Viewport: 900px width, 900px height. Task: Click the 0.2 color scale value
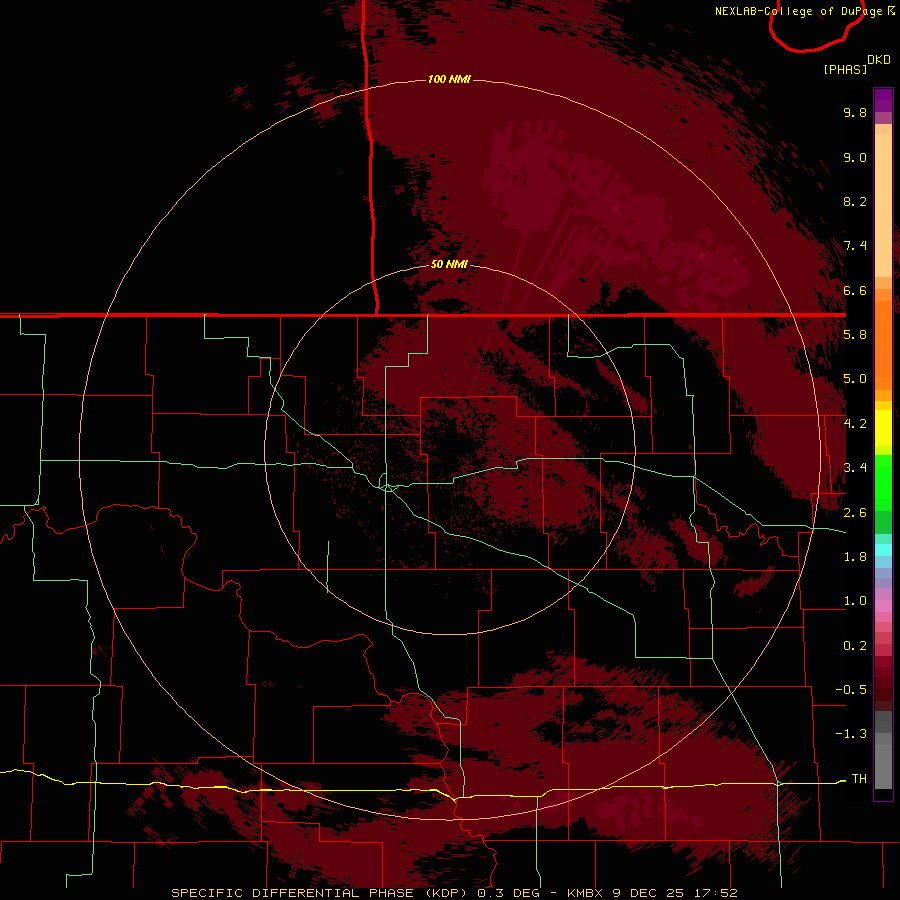855,646
